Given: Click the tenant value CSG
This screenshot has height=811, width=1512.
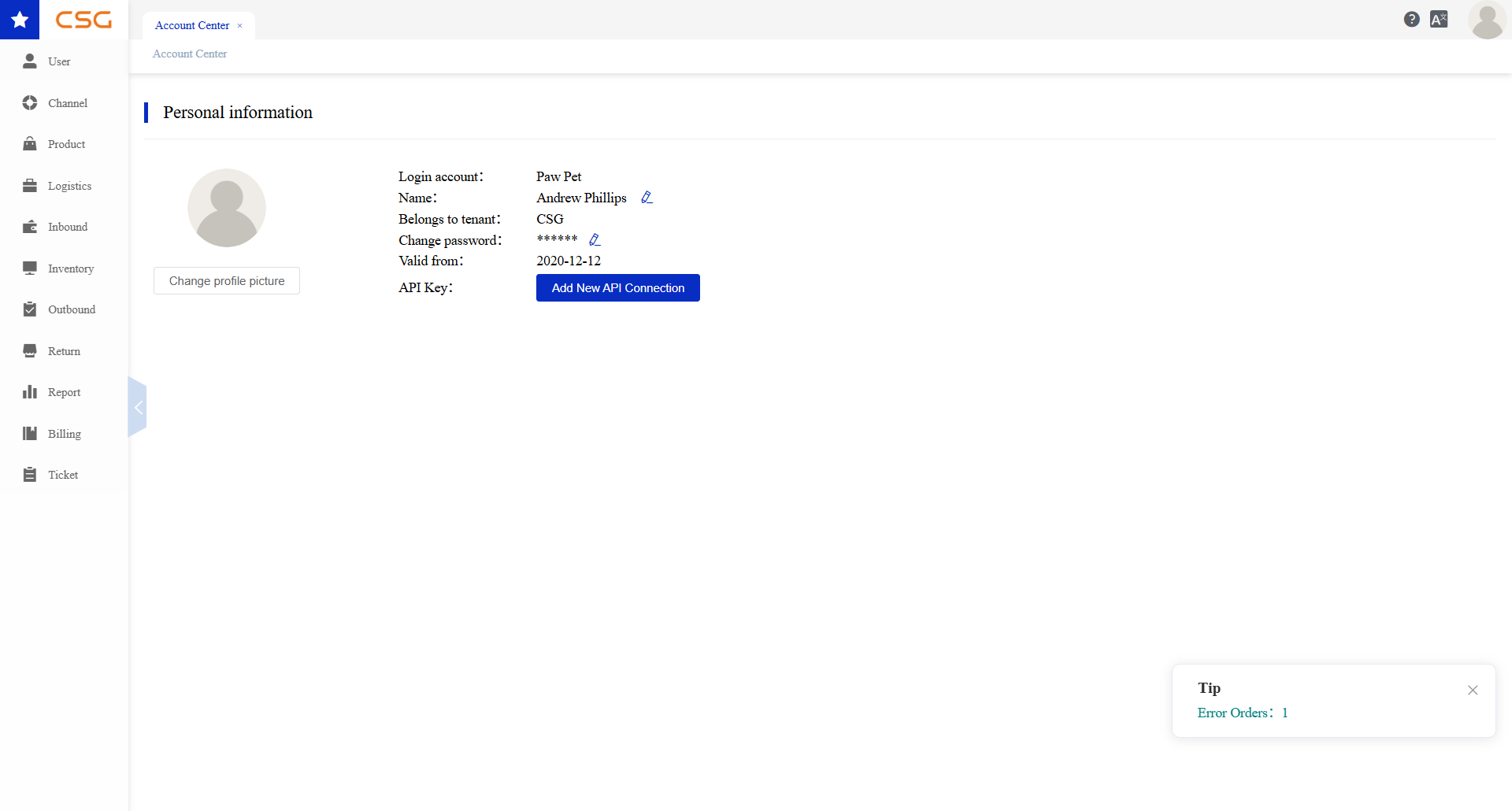Looking at the screenshot, I should pyautogui.click(x=550, y=219).
